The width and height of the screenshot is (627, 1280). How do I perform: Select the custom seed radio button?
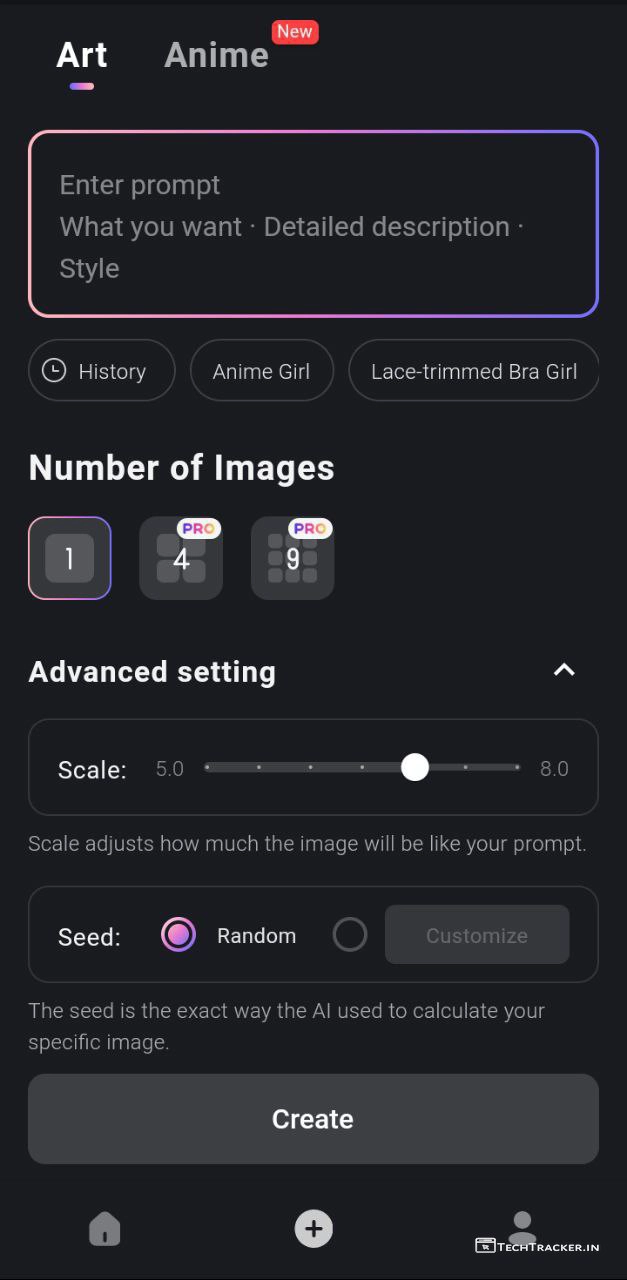(x=350, y=935)
